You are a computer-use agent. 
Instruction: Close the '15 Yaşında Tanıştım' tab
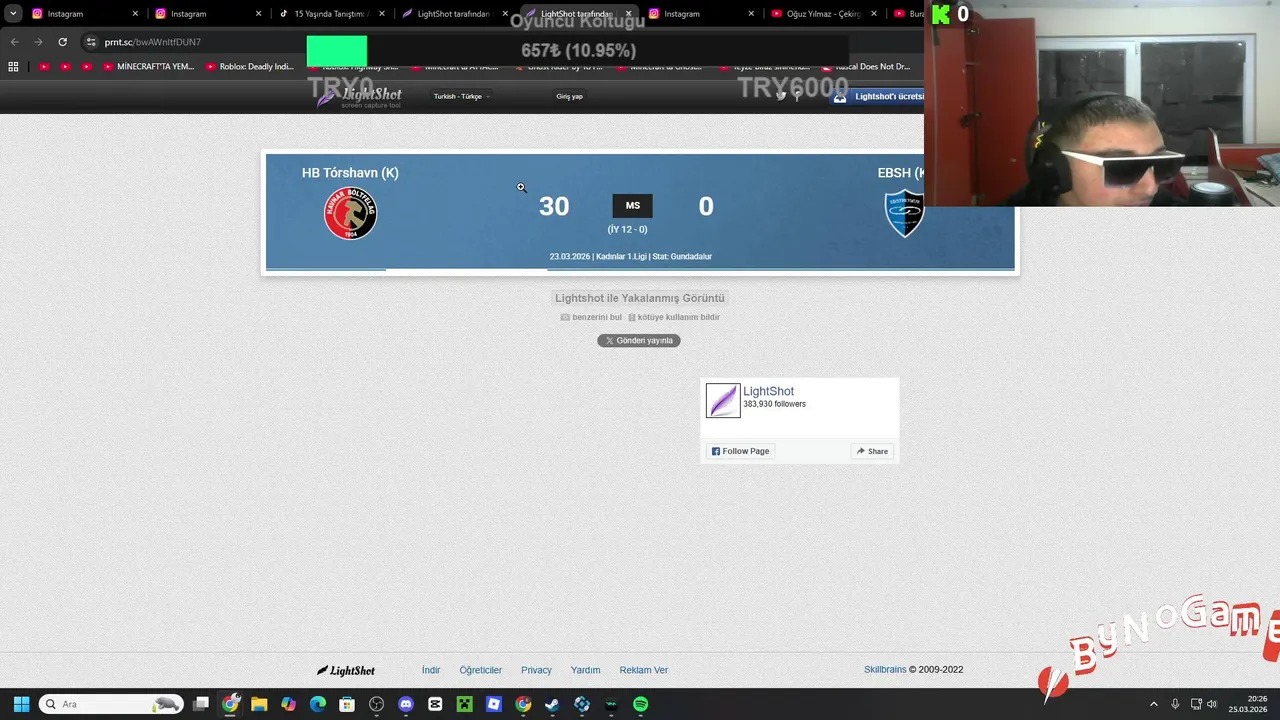(382, 14)
